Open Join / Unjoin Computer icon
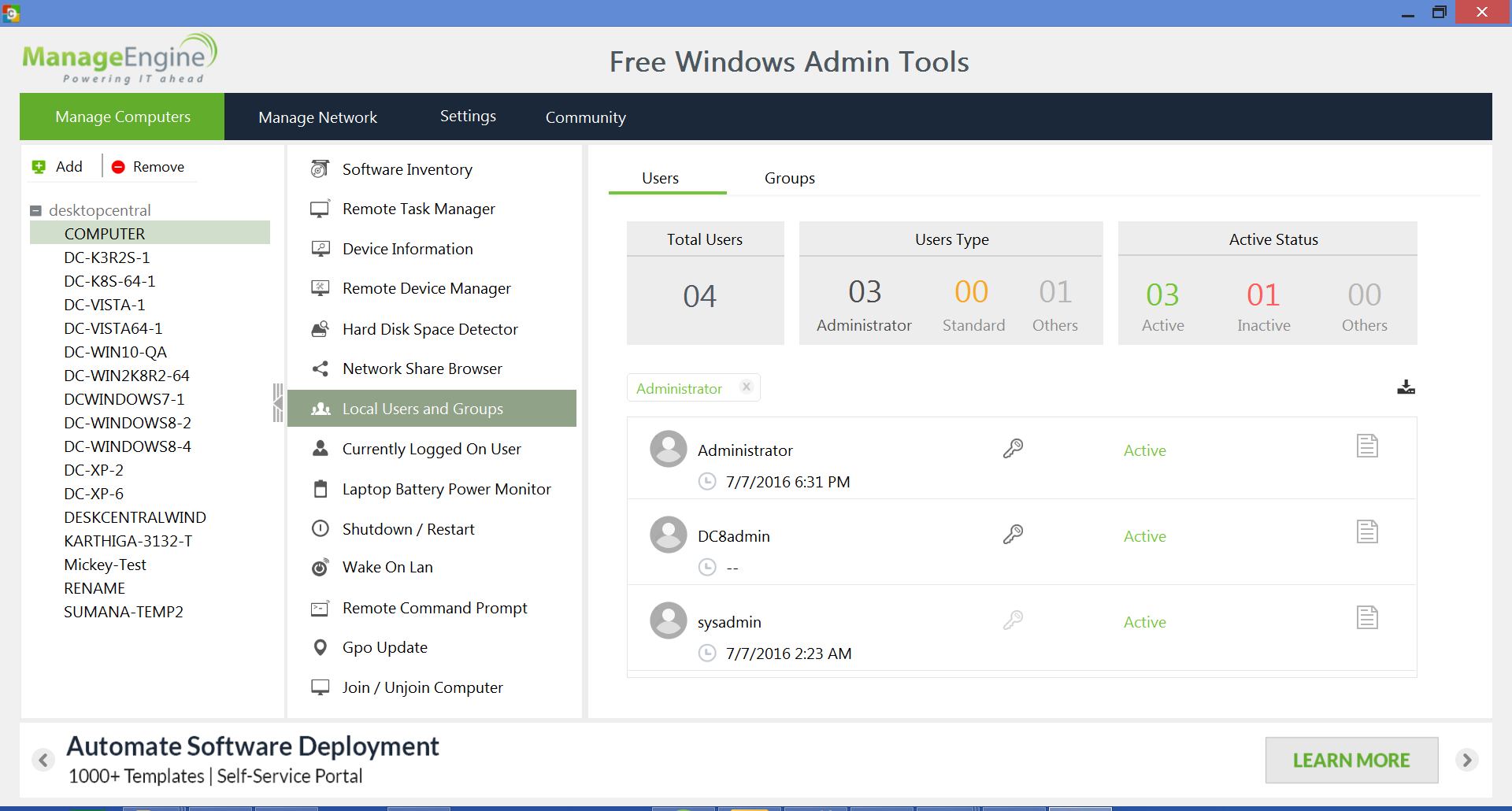The width and height of the screenshot is (1512, 811). click(320, 687)
